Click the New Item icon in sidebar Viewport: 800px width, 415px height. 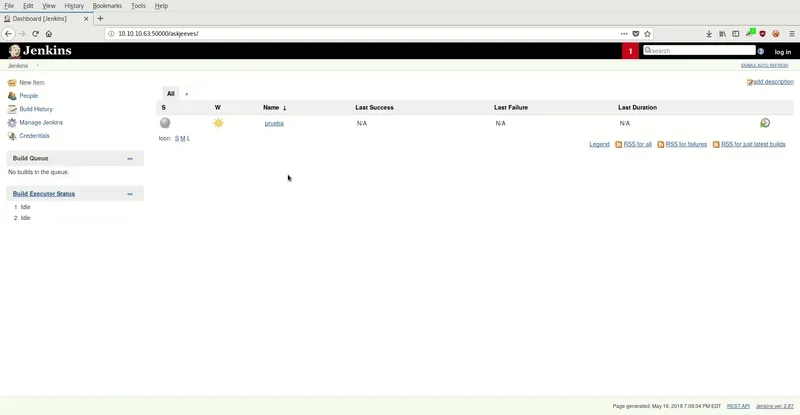(x=12, y=83)
